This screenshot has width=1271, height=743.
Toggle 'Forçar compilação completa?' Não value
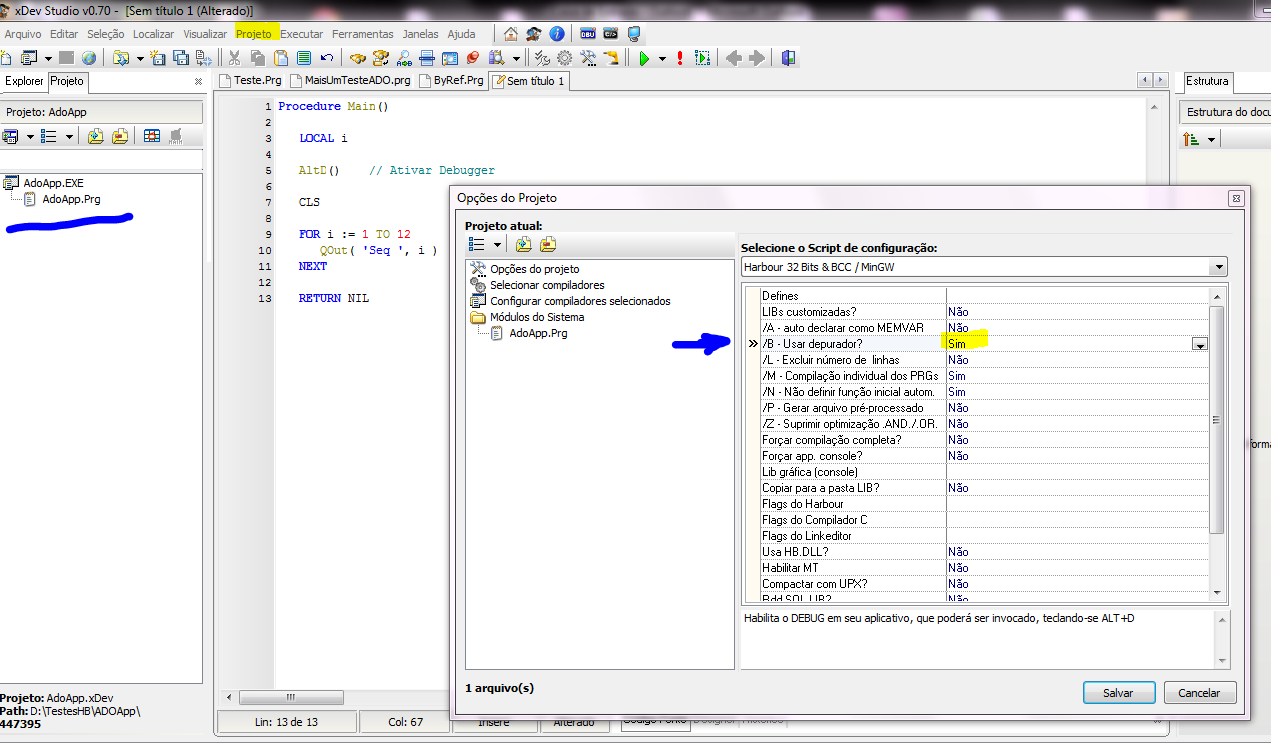pyautogui.click(x=957, y=440)
